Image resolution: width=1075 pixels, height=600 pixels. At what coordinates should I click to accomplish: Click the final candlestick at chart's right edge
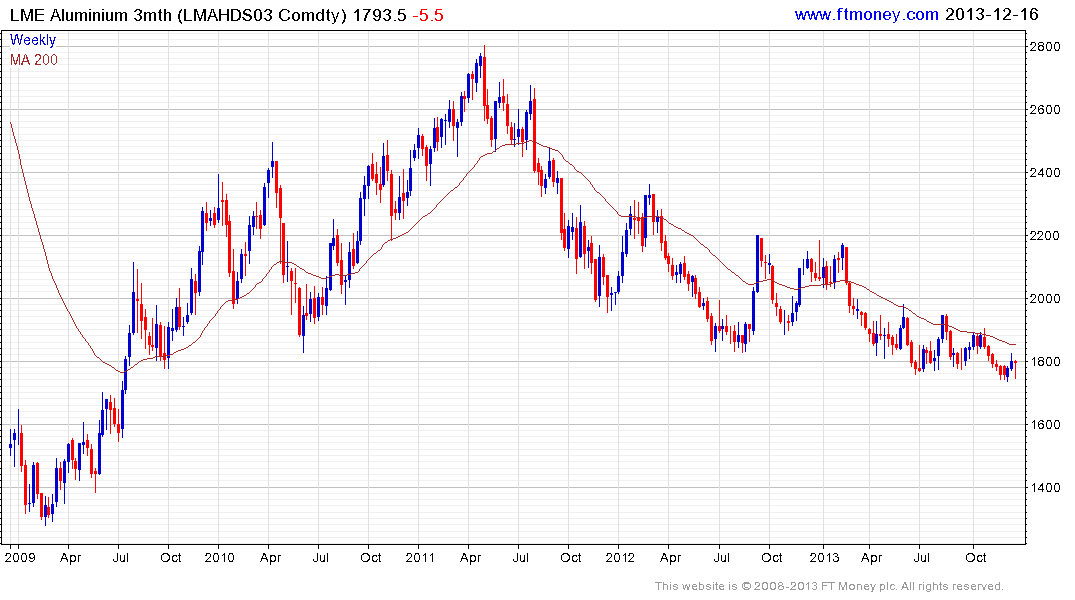1015,368
